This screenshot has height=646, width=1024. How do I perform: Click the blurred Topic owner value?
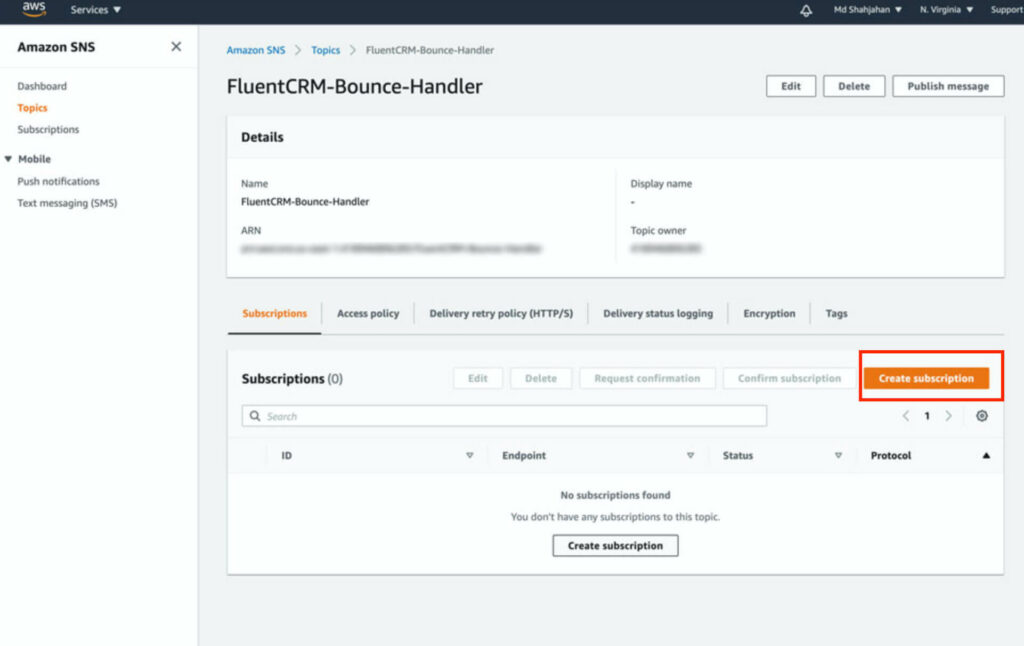(665, 248)
